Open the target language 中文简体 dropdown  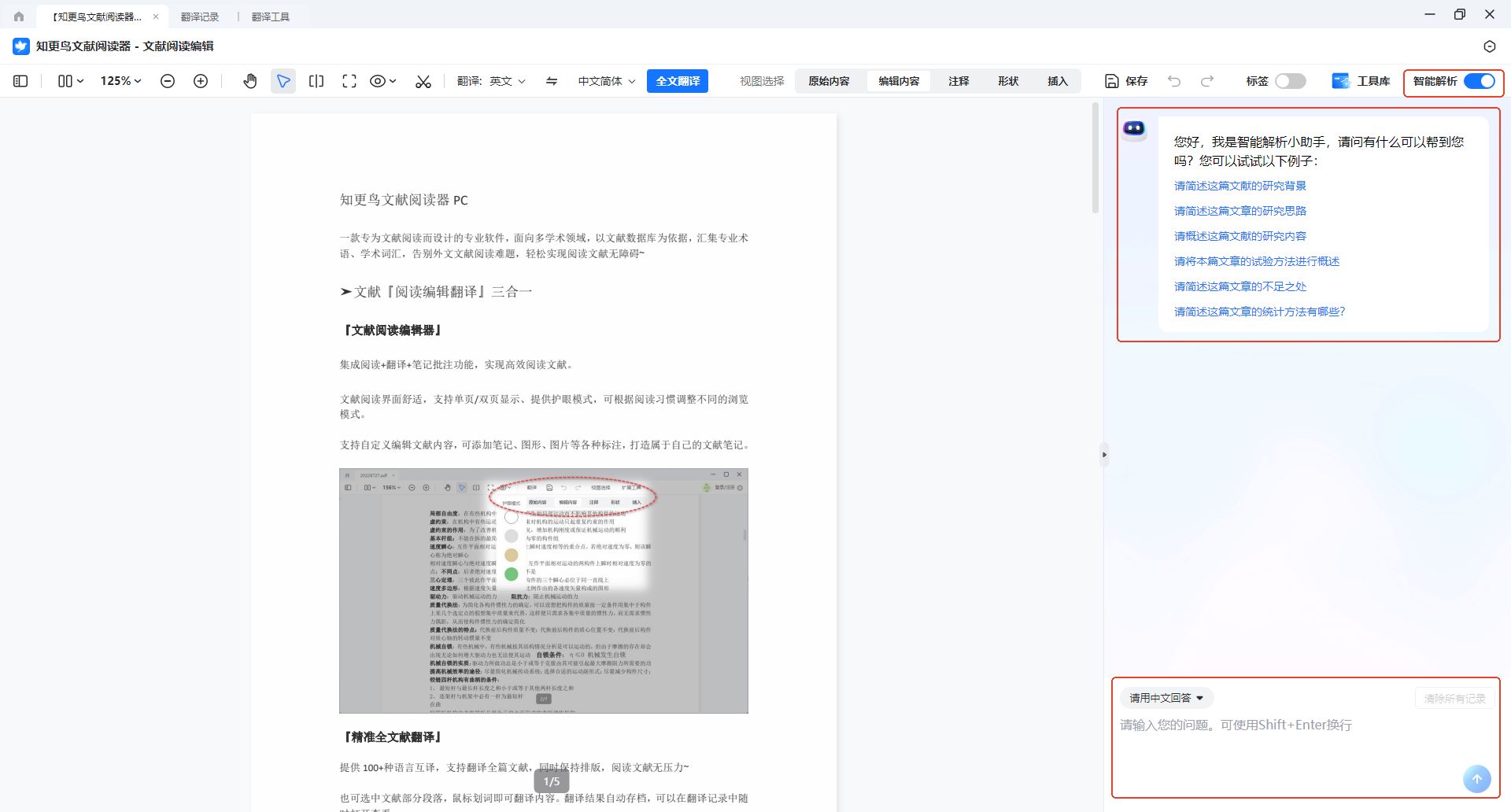pos(607,81)
